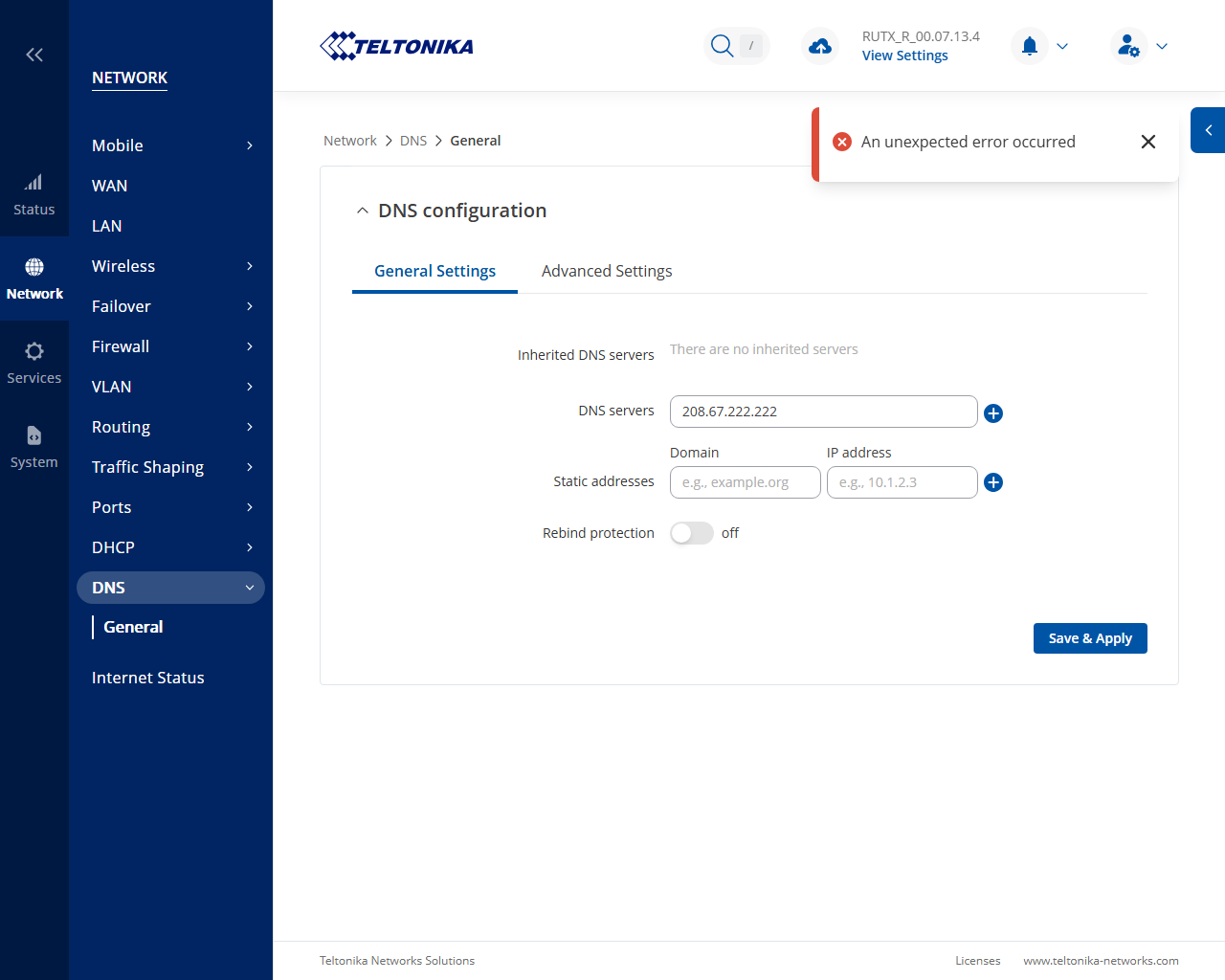Click the search magnifier icon
This screenshot has width=1225, height=980.
(723, 46)
